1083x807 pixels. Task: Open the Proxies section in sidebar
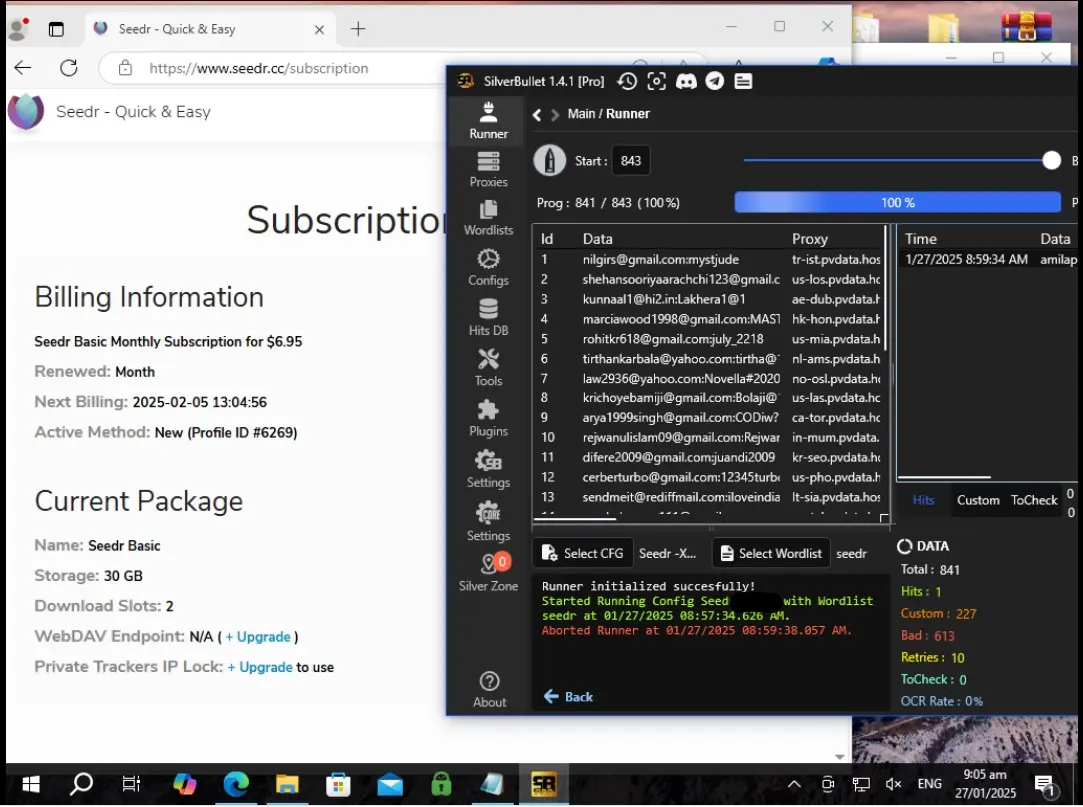point(488,170)
